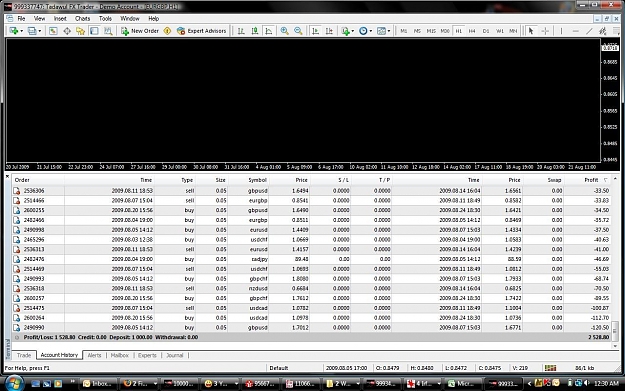Click the Templates toolbar icon
625x391 pixels.
tap(381, 31)
